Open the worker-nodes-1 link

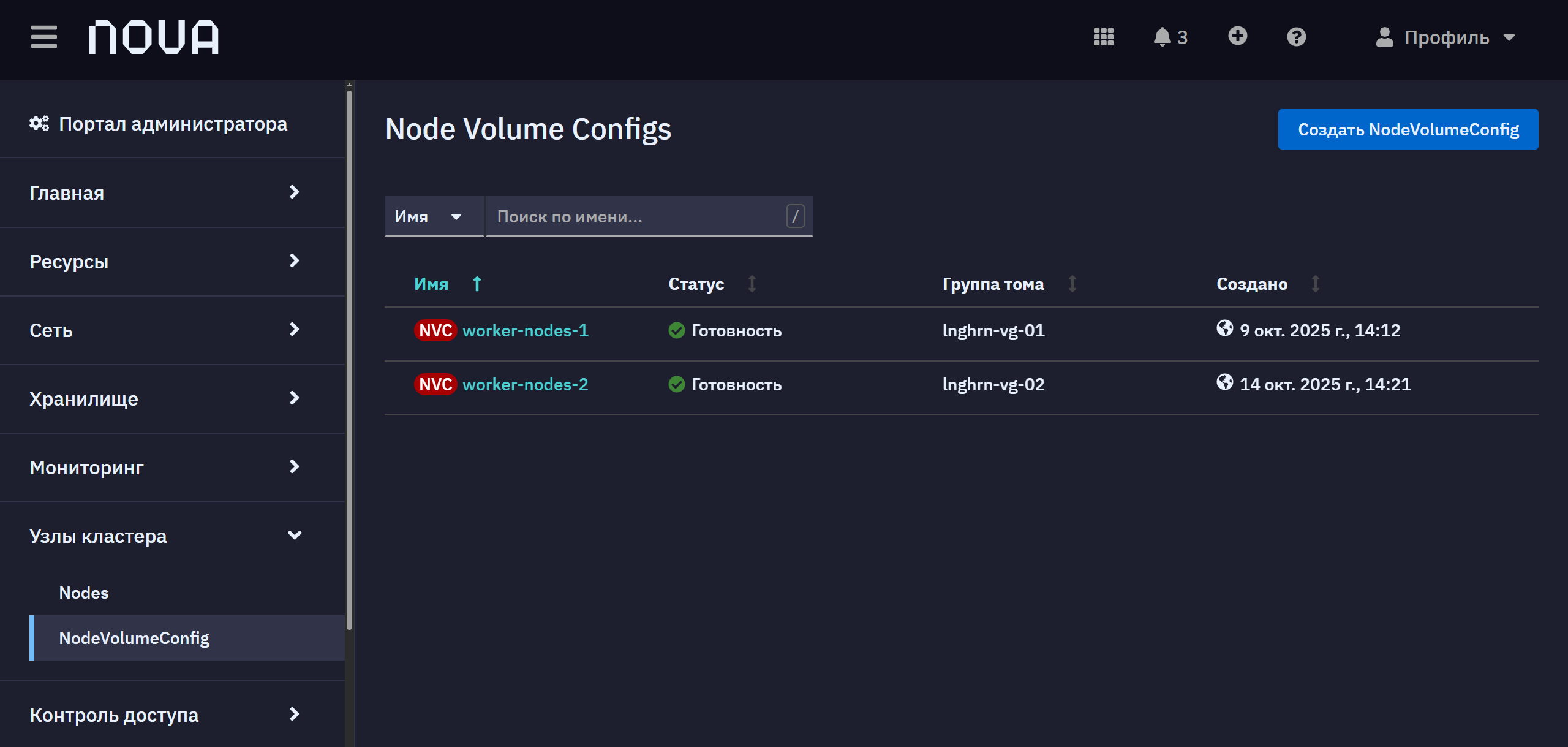[525, 331]
